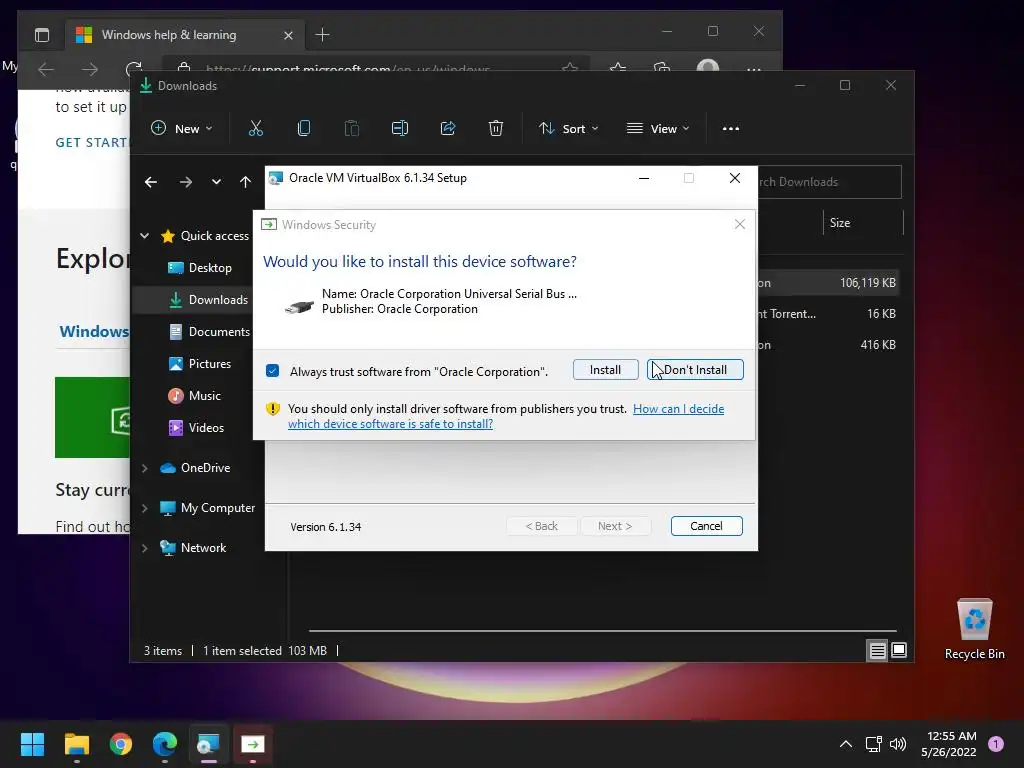Click the Delete trash icon in Explorer

pos(496,129)
